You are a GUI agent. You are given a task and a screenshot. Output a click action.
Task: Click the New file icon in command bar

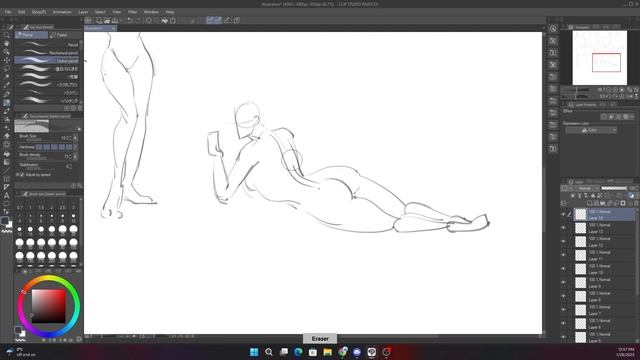tap(99, 20)
